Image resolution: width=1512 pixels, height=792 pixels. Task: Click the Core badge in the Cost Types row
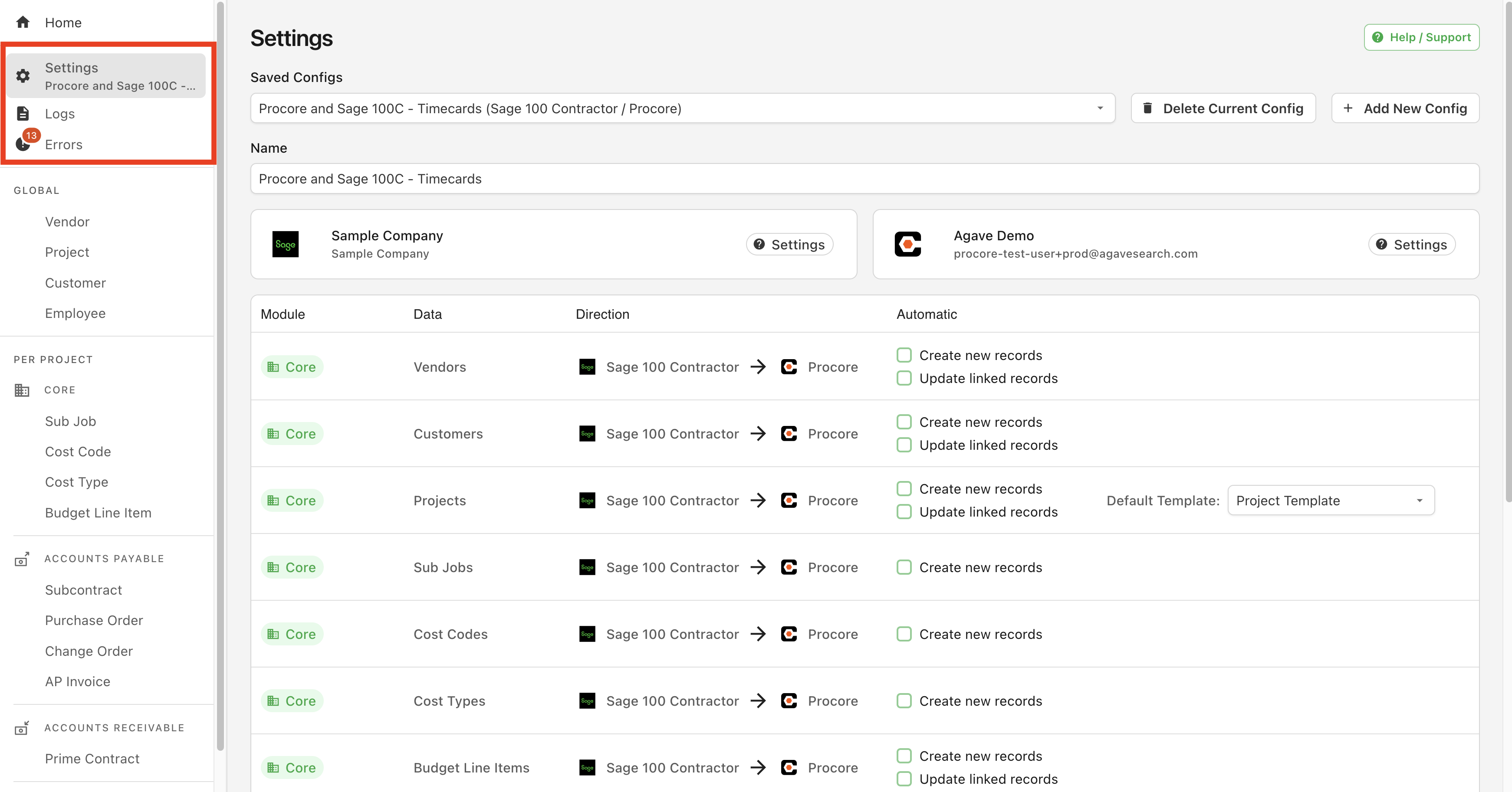coord(292,700)
